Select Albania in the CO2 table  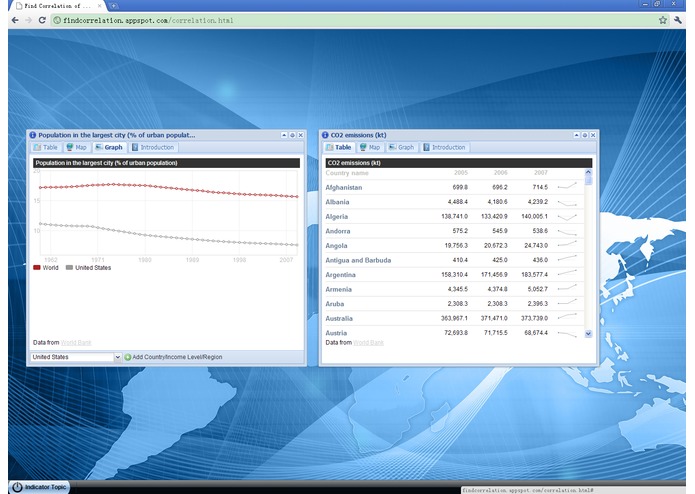(337, 202)
